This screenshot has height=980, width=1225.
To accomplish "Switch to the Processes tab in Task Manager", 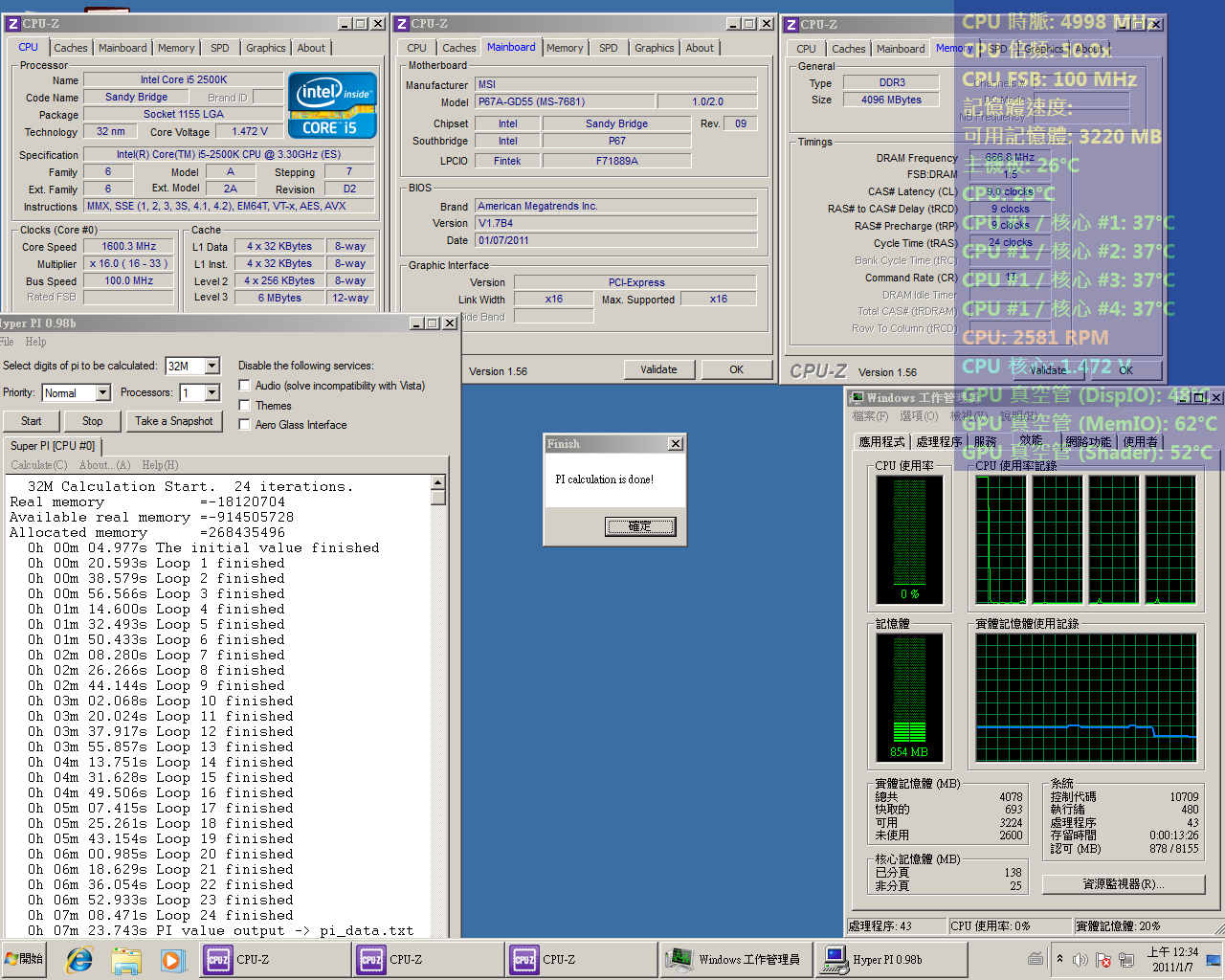I will tap(939, 442).
